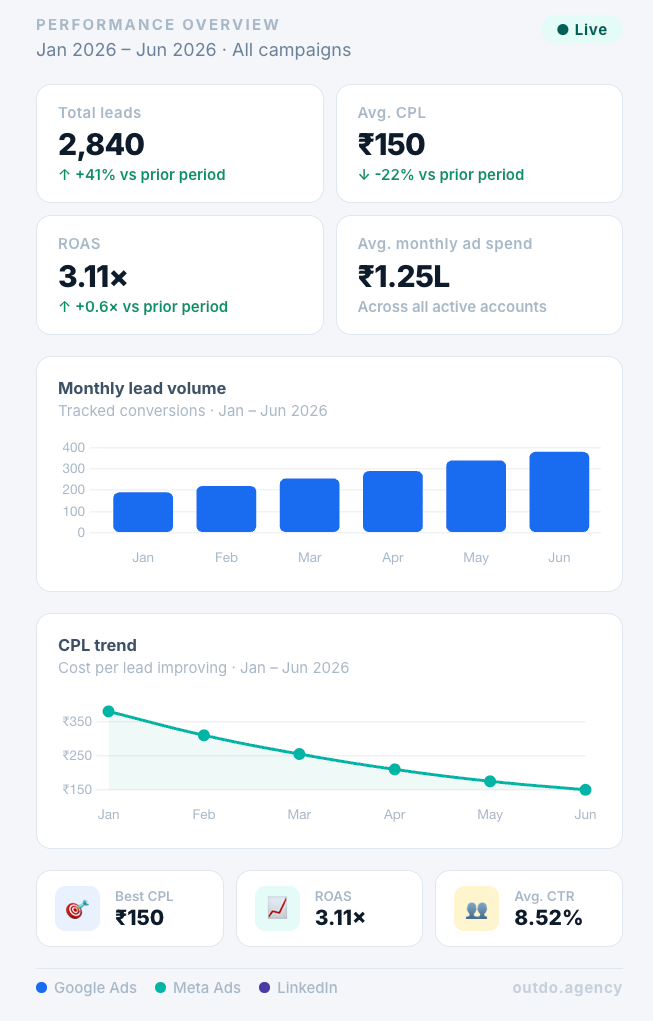Select the chart ROAS icon

pyautogui.click(x=277, y=908)
